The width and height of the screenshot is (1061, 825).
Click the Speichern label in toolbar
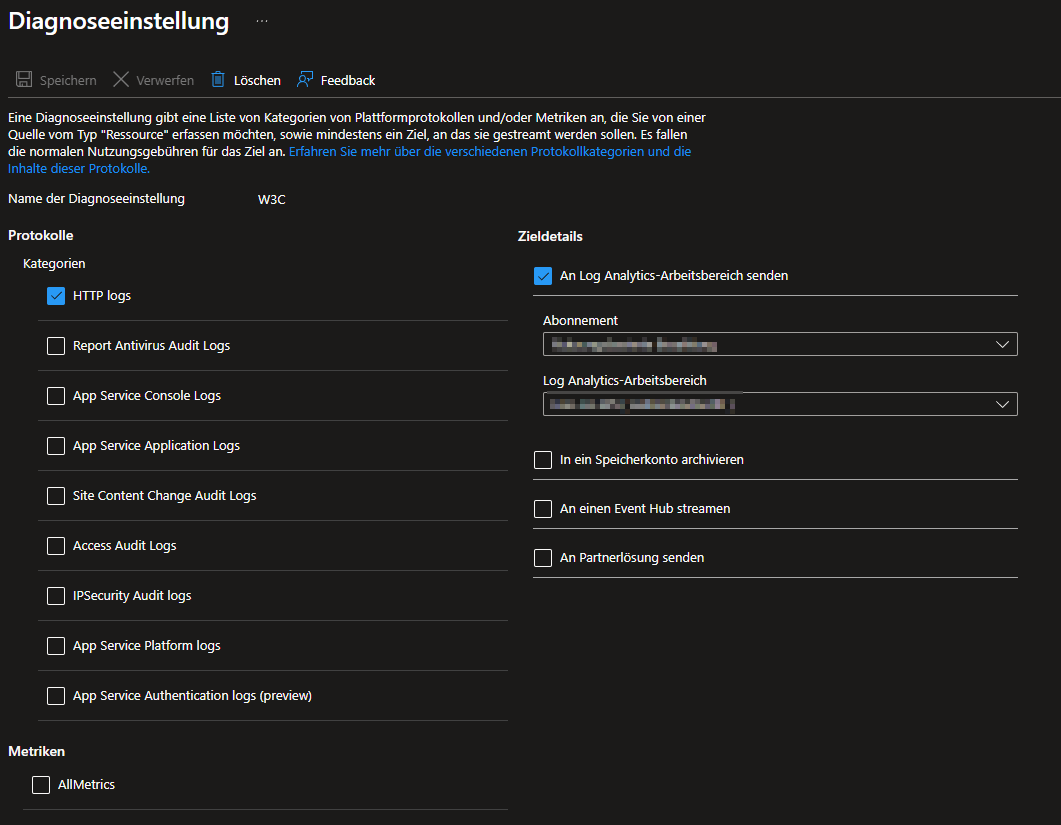(68, 81)
